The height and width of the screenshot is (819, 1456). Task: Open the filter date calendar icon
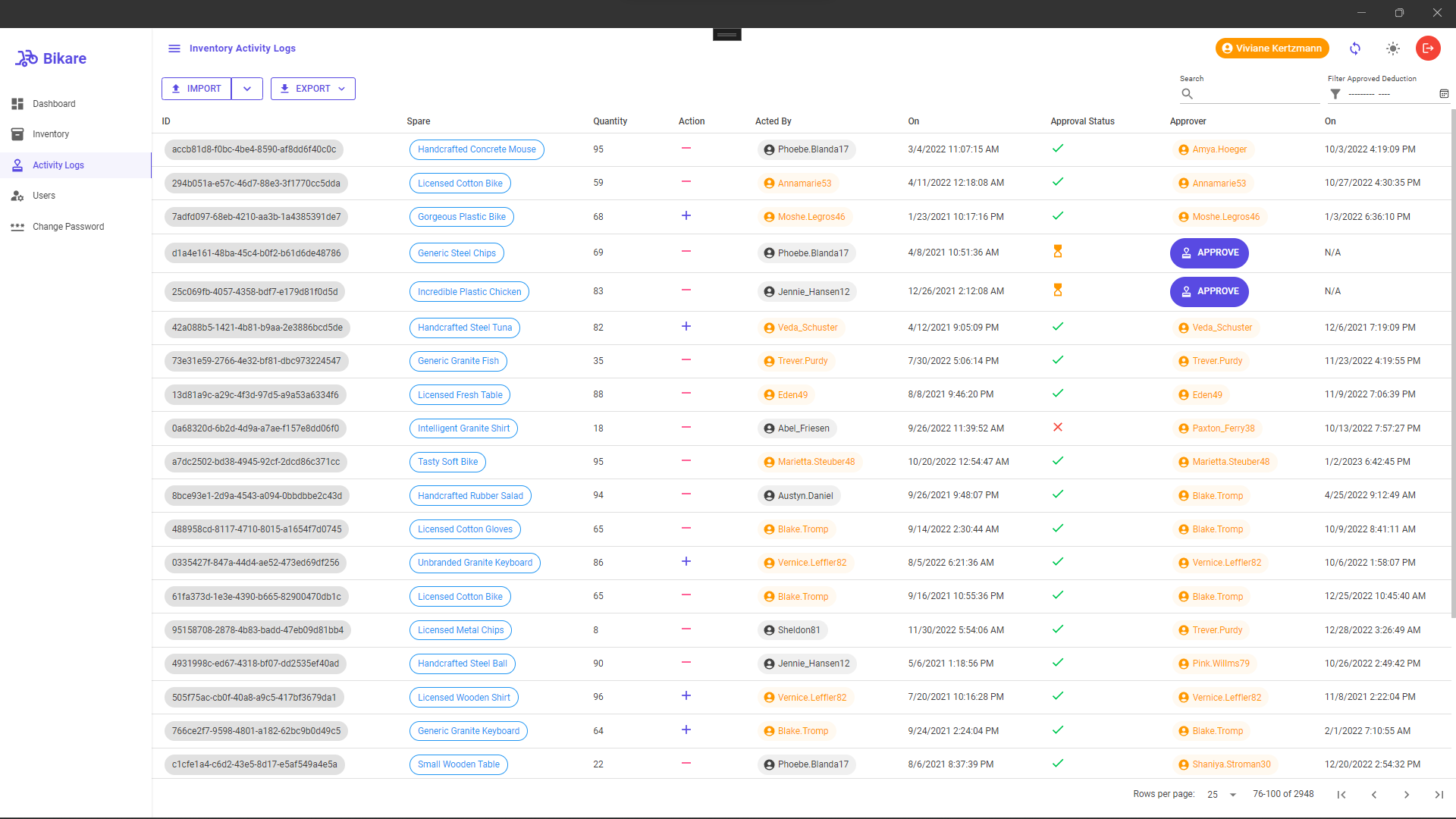tap(1444, 94)
